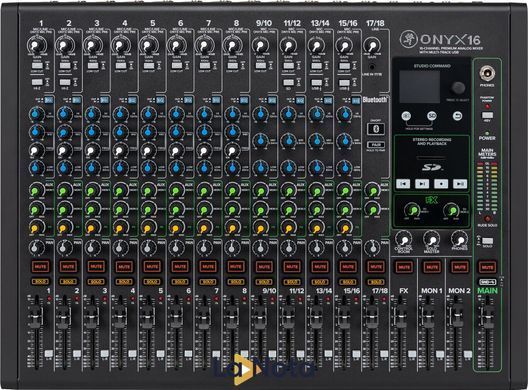Click the push-to-select encoder knob
The height and width of the screenshot is (390, 528).
tap(458, 88)
